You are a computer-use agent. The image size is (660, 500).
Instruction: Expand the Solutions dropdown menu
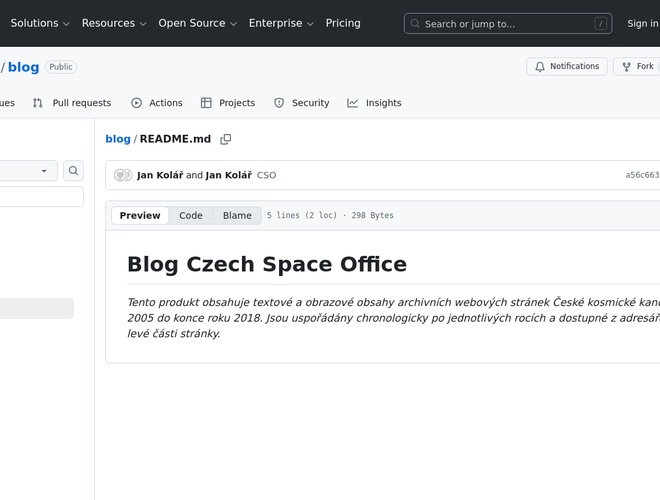point(40,23)
